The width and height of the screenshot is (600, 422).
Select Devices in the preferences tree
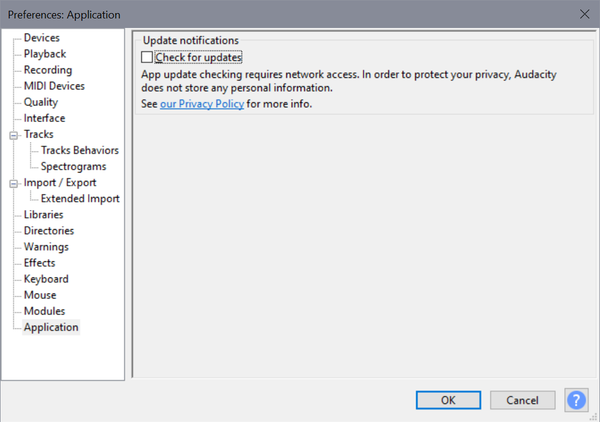[42, 37]
